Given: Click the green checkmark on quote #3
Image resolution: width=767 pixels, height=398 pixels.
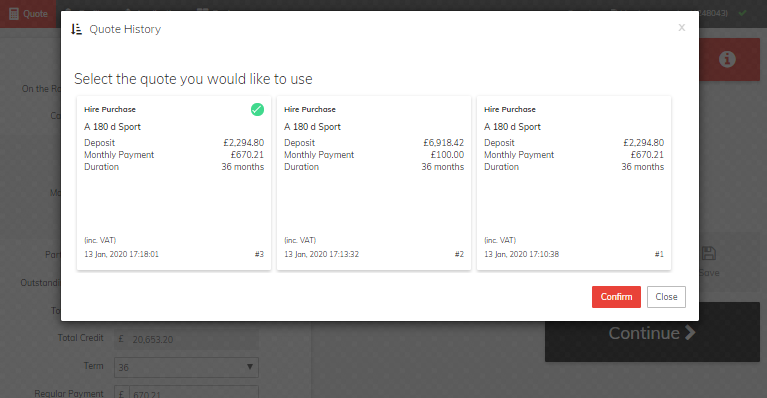Looking at the screenshot, I should click(257, 110).
